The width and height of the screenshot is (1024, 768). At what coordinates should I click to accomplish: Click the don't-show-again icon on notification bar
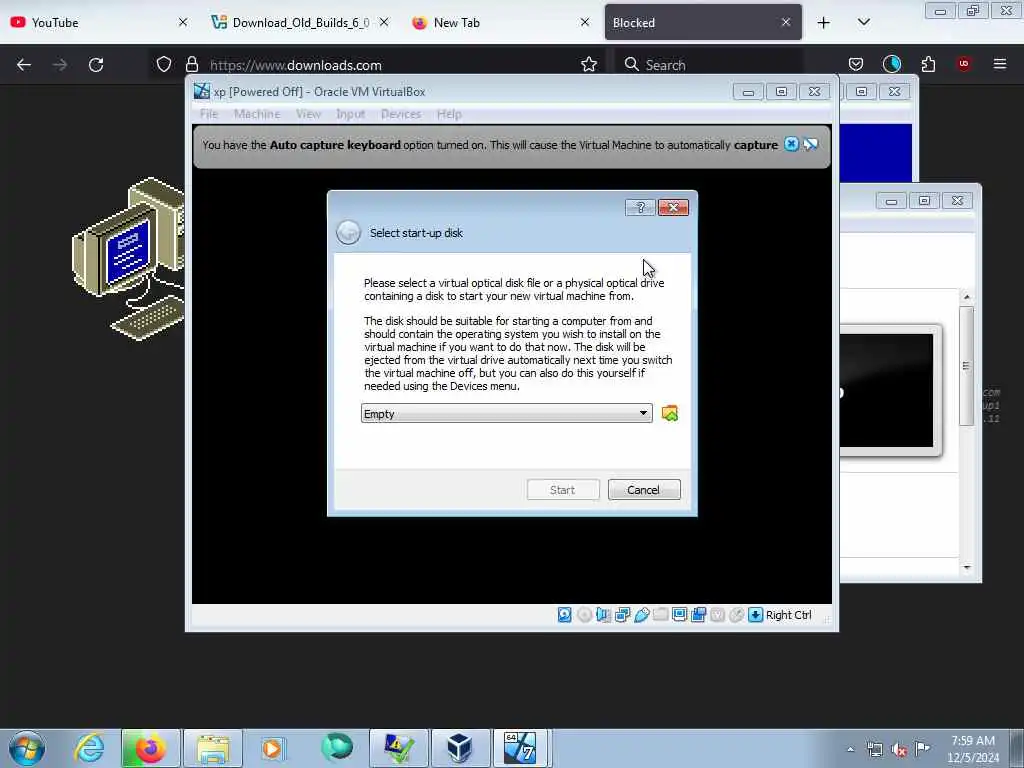(810, 144)
